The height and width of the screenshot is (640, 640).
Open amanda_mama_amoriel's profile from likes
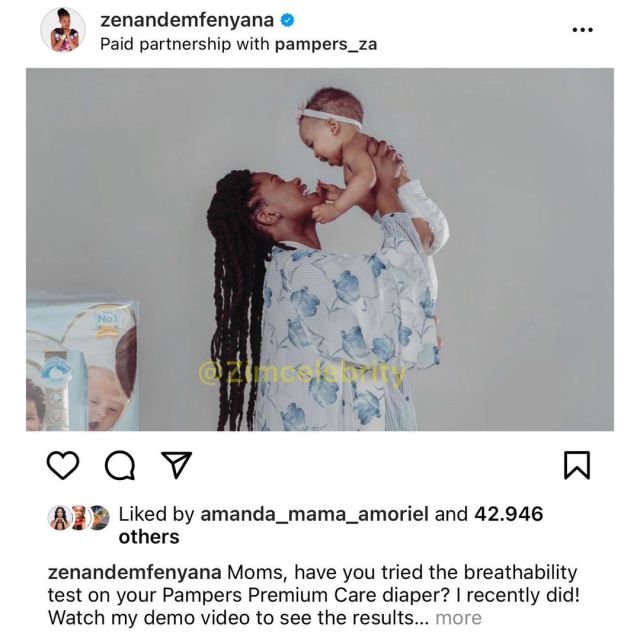click(314, 514)
